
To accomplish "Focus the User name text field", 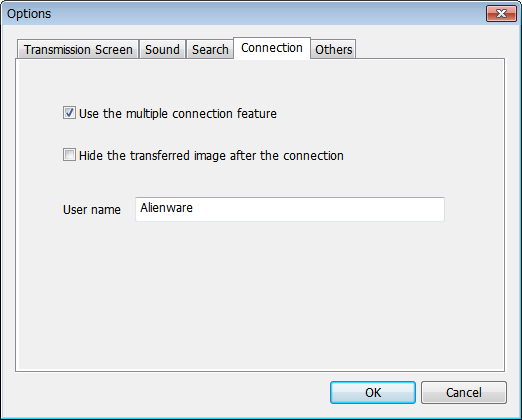I will (x=290, y=209).
